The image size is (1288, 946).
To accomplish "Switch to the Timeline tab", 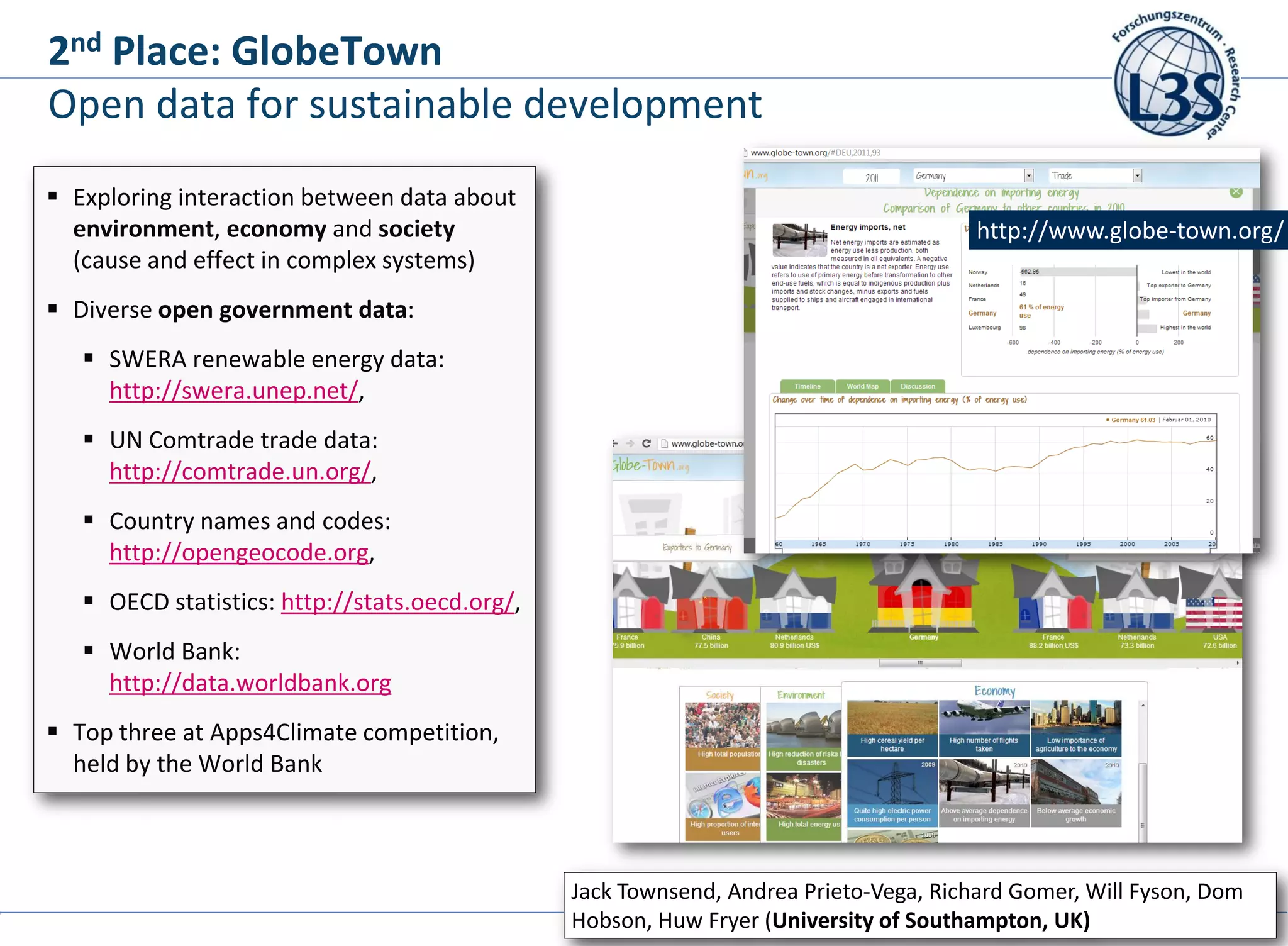I will [808, 386].
